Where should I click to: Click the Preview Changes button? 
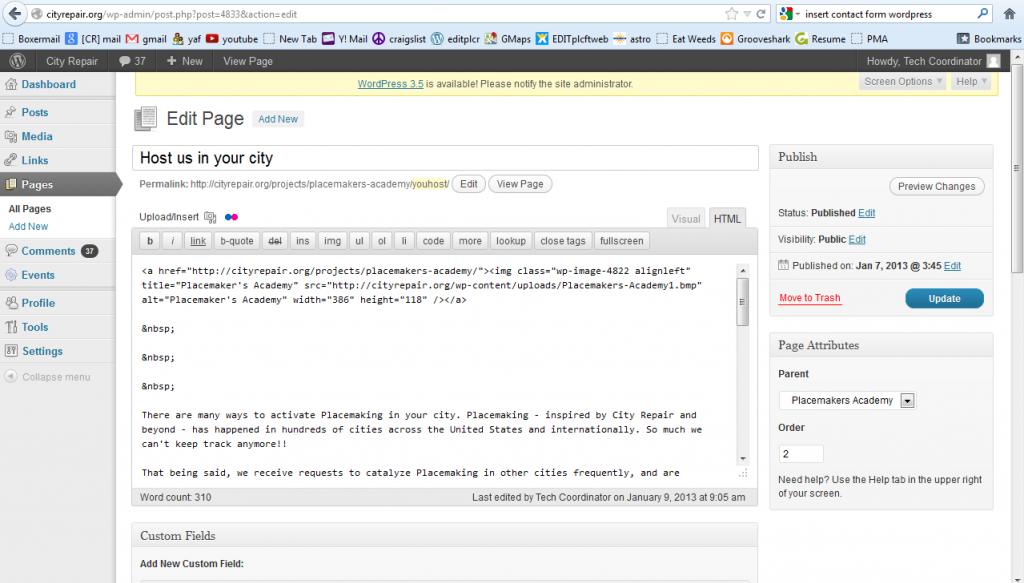(x=936, y=186)
